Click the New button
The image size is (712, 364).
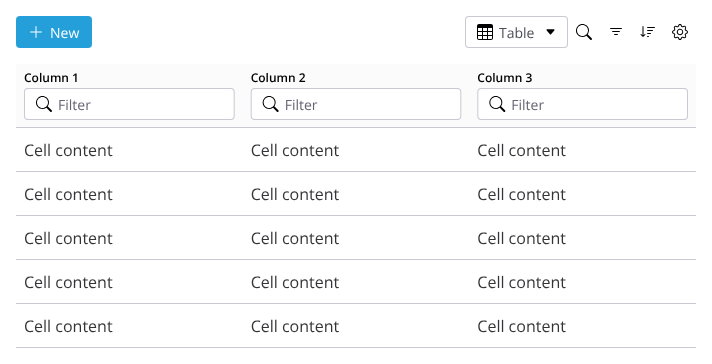54,32
